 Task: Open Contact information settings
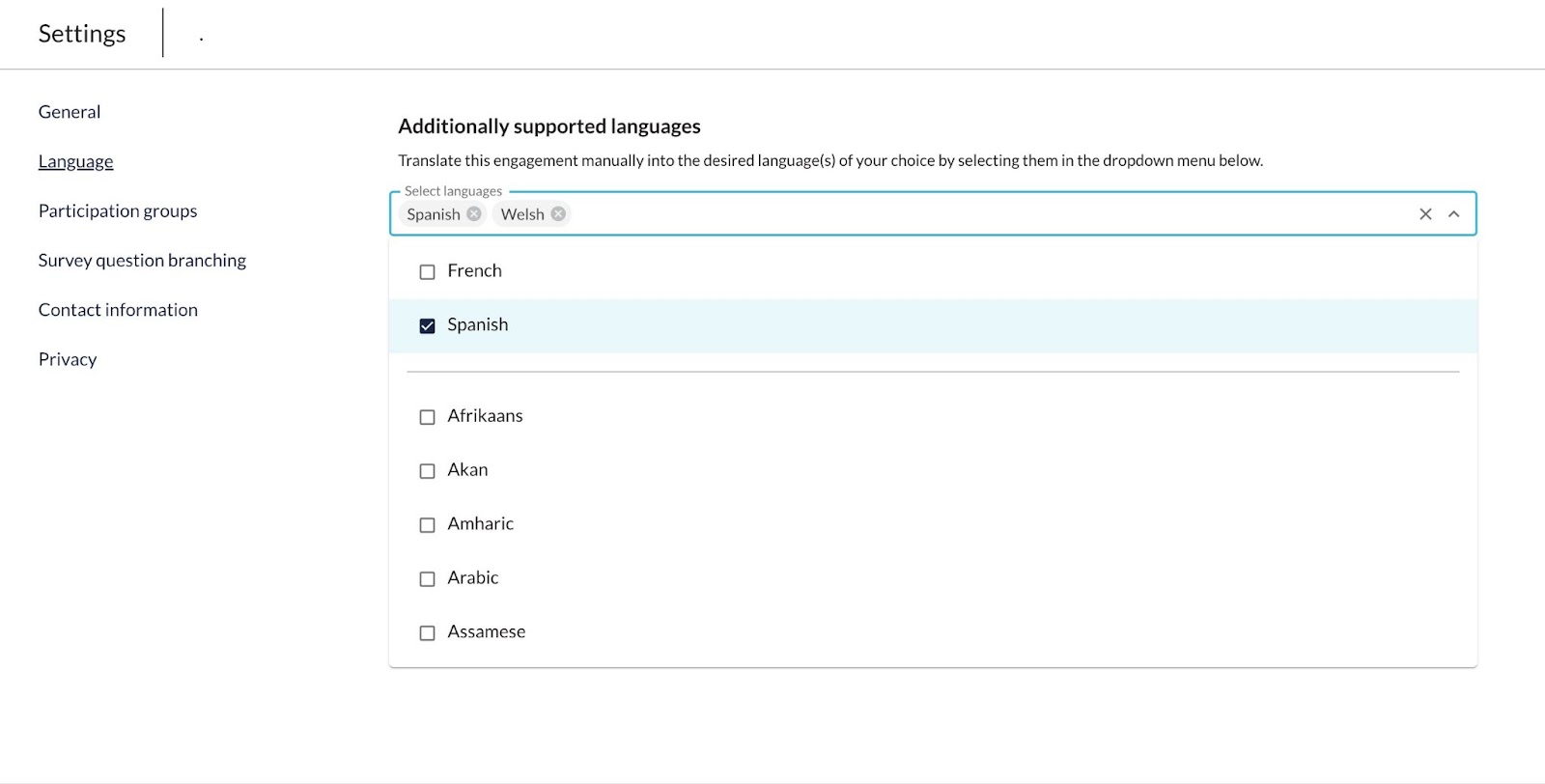click(x=118, y=310)
